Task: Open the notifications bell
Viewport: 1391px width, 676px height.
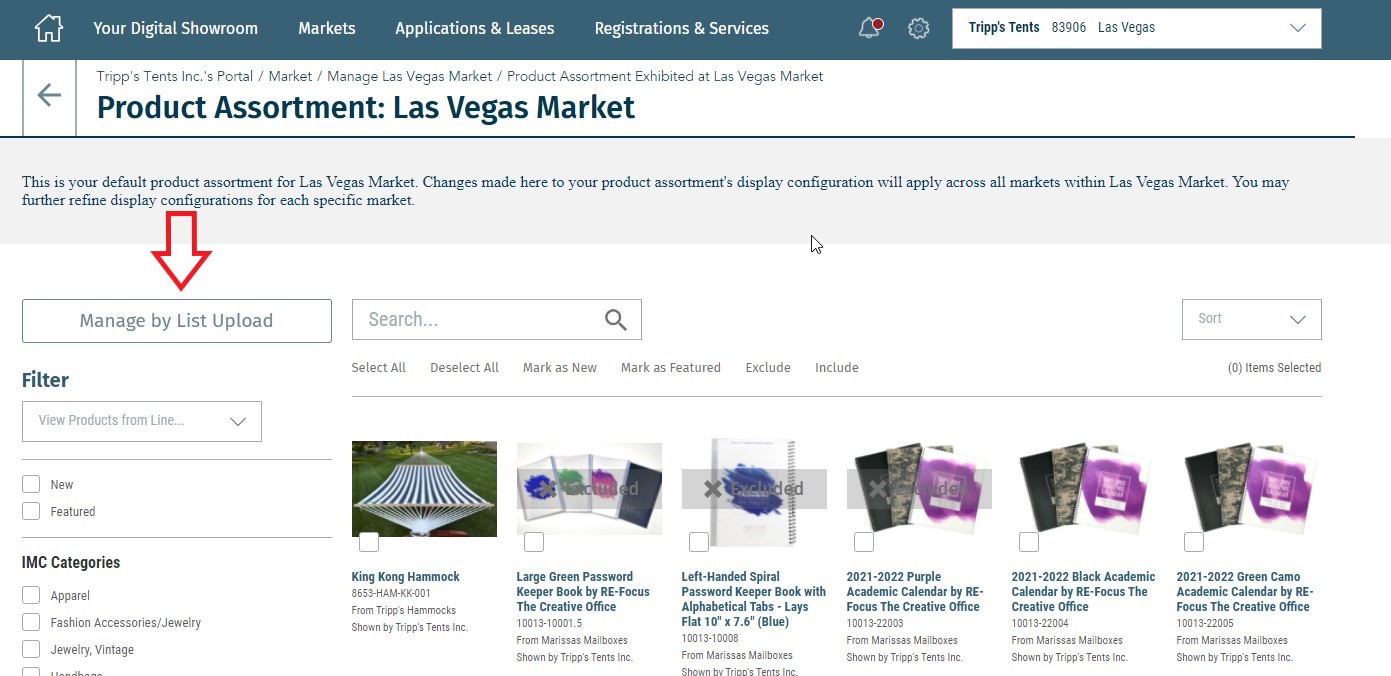Action: (870, 28)
